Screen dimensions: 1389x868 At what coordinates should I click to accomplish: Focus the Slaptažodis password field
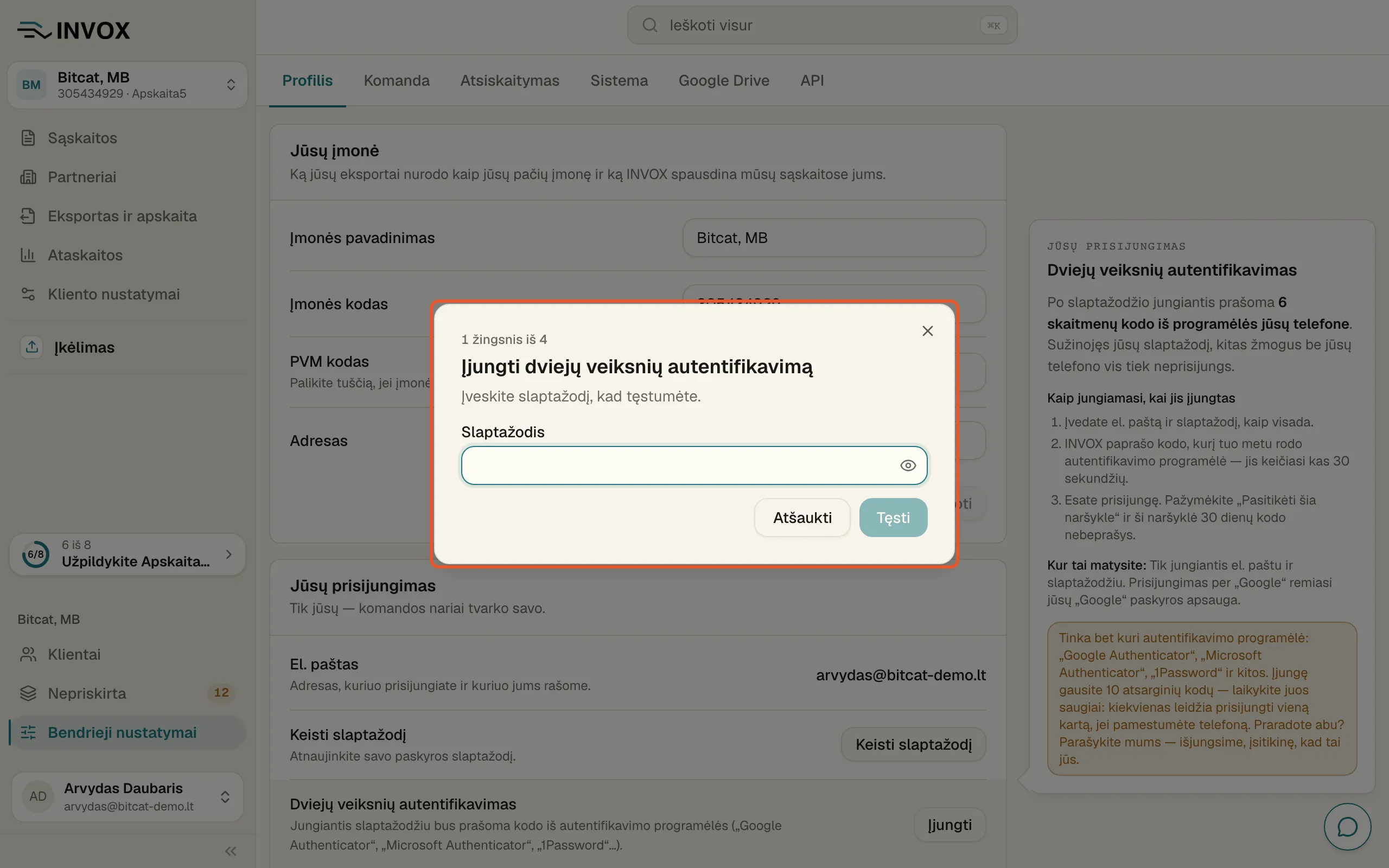pos(694,465)
